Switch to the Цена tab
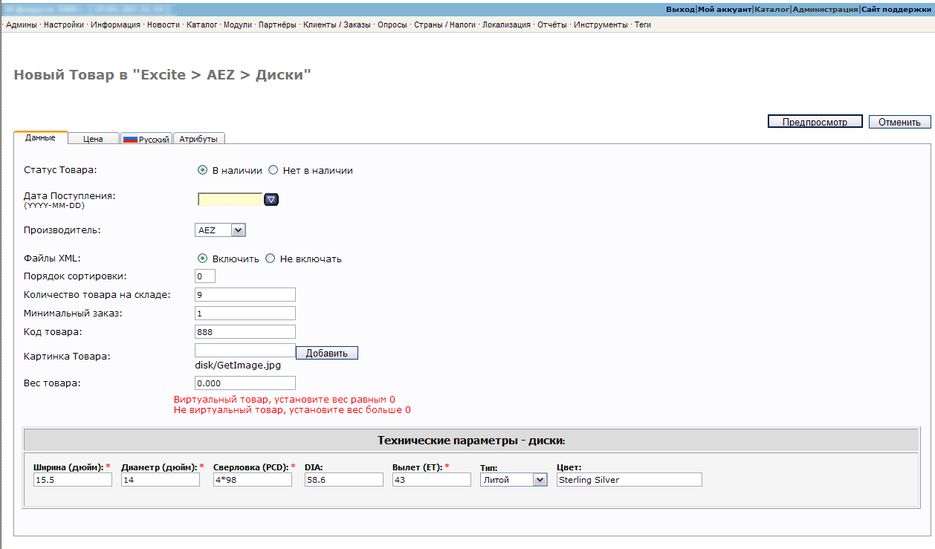 [x=93, y=138]
